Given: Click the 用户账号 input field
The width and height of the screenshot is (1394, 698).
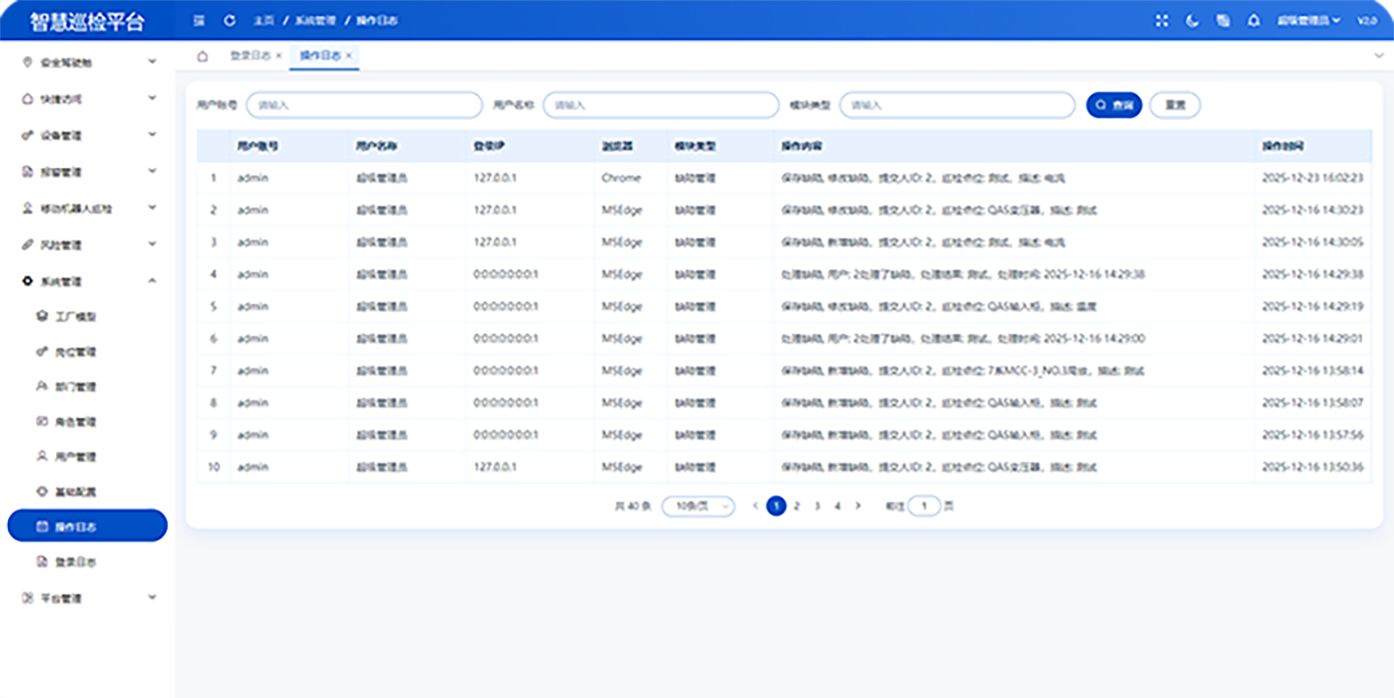Looking at the screenshot, I should click(x=364, y=105).
